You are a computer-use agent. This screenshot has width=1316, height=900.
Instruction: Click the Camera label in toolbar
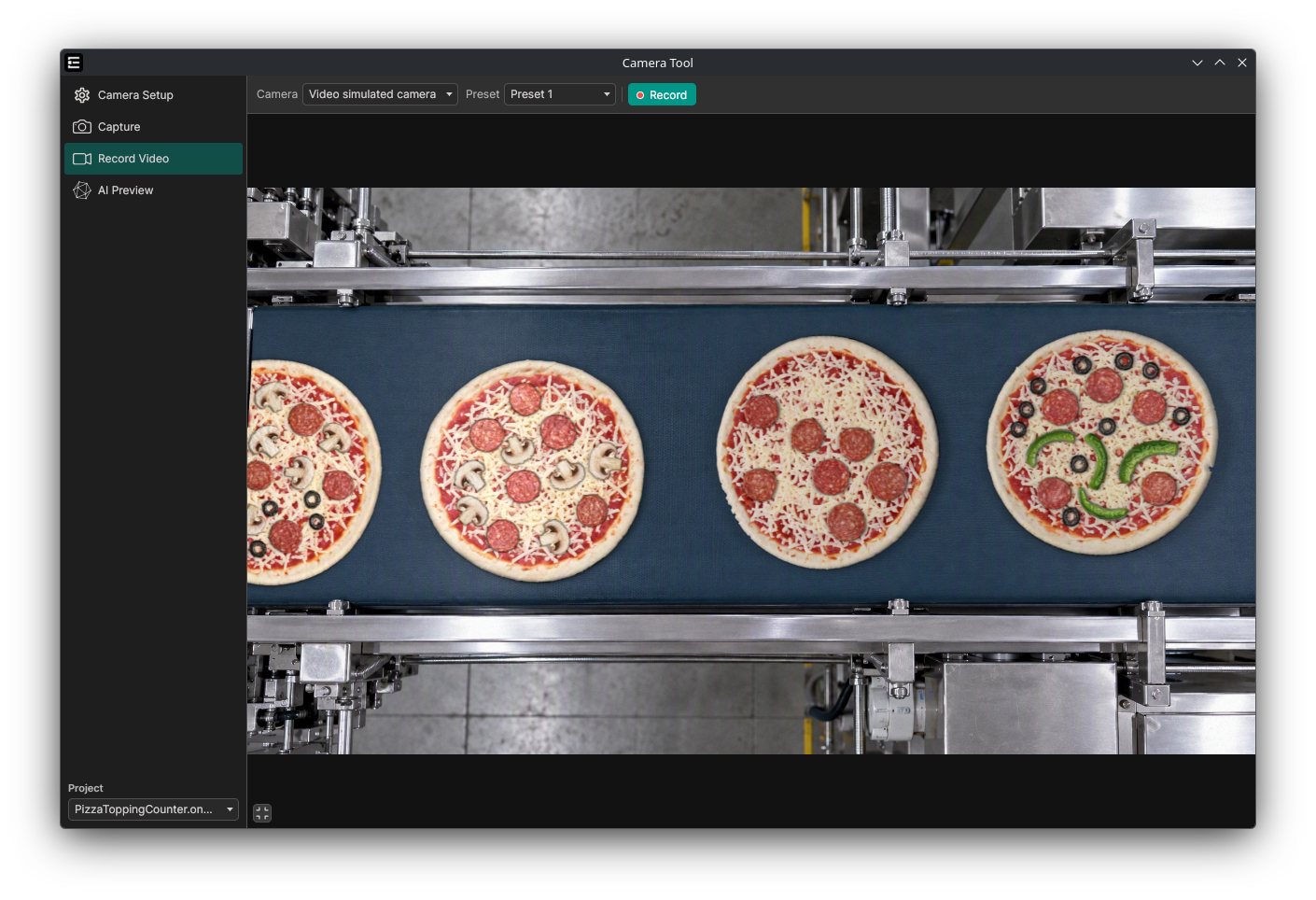tap(277, 94)
